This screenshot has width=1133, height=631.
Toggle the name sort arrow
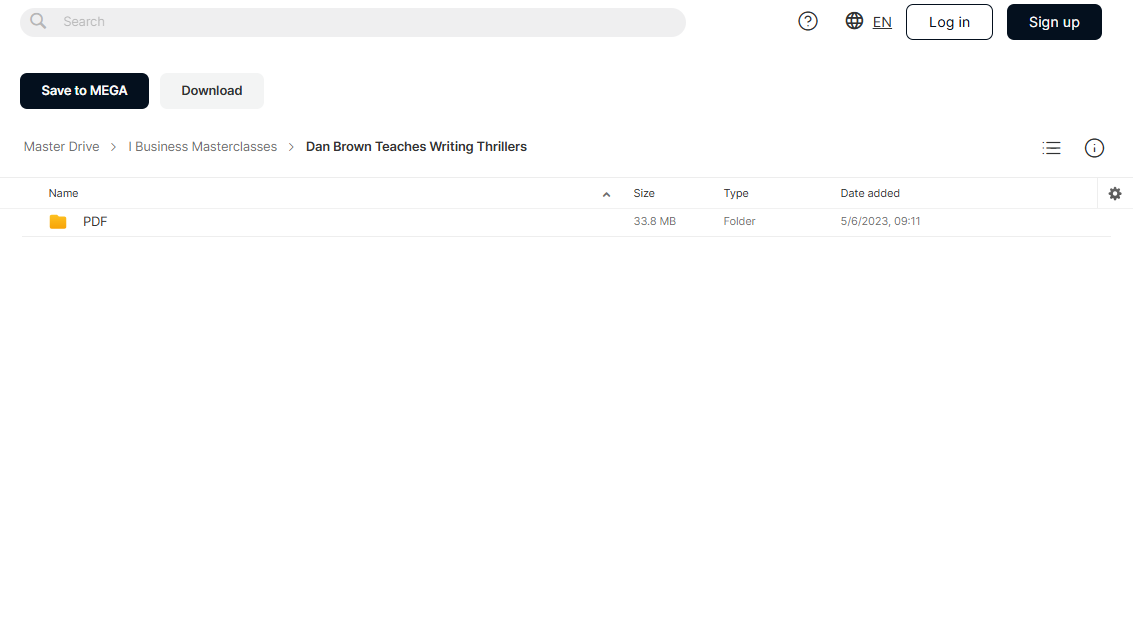606,194
